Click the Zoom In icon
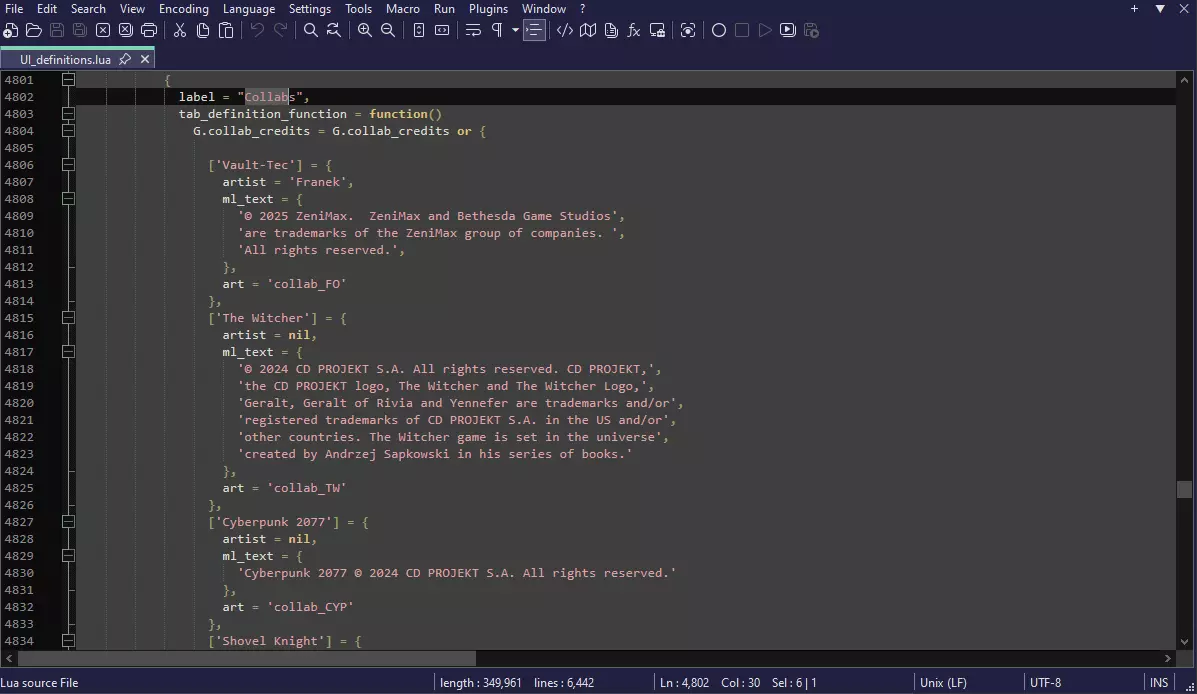 pos(365,30)
